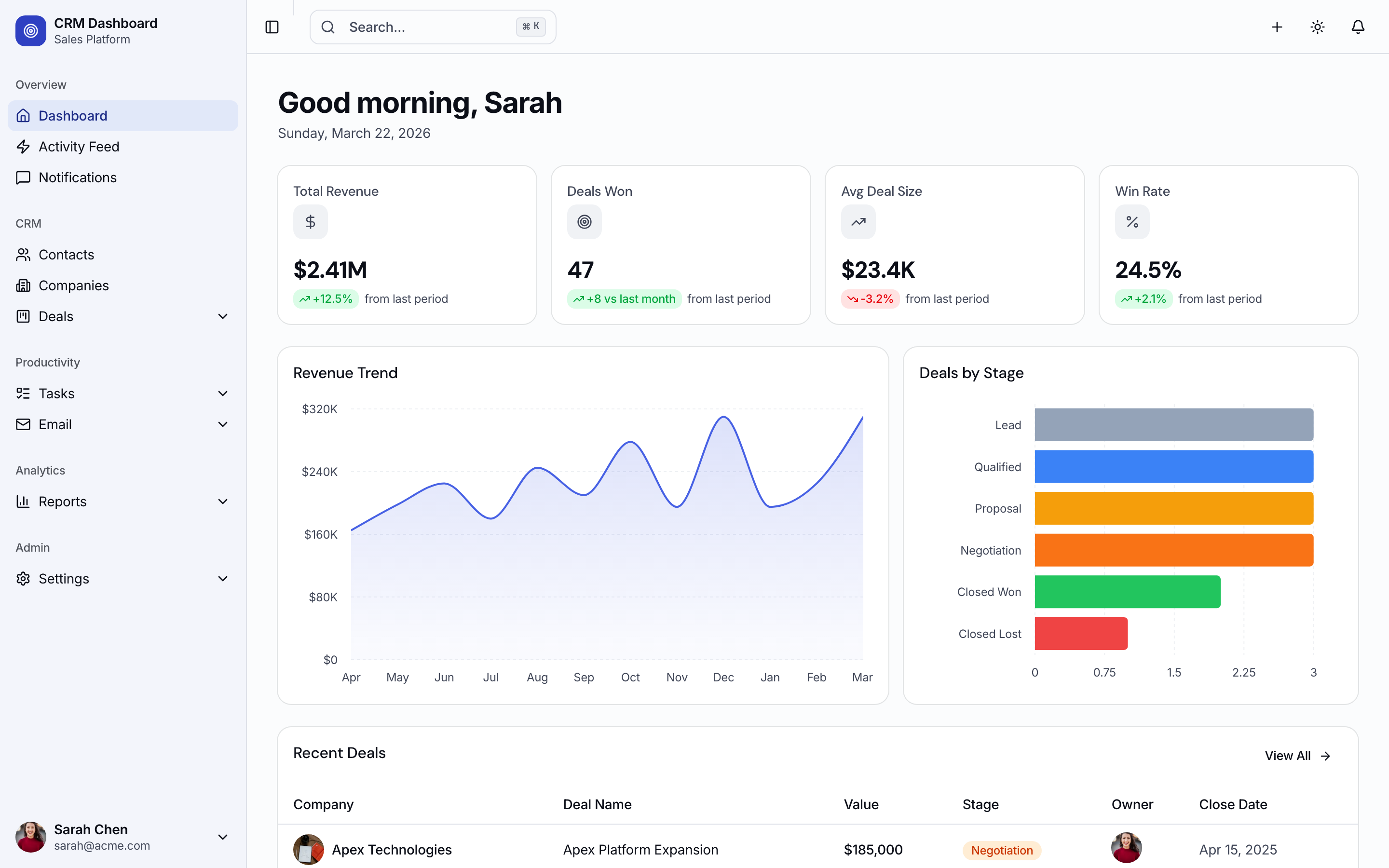Open notifications via the bell icon

[1358, 27]
